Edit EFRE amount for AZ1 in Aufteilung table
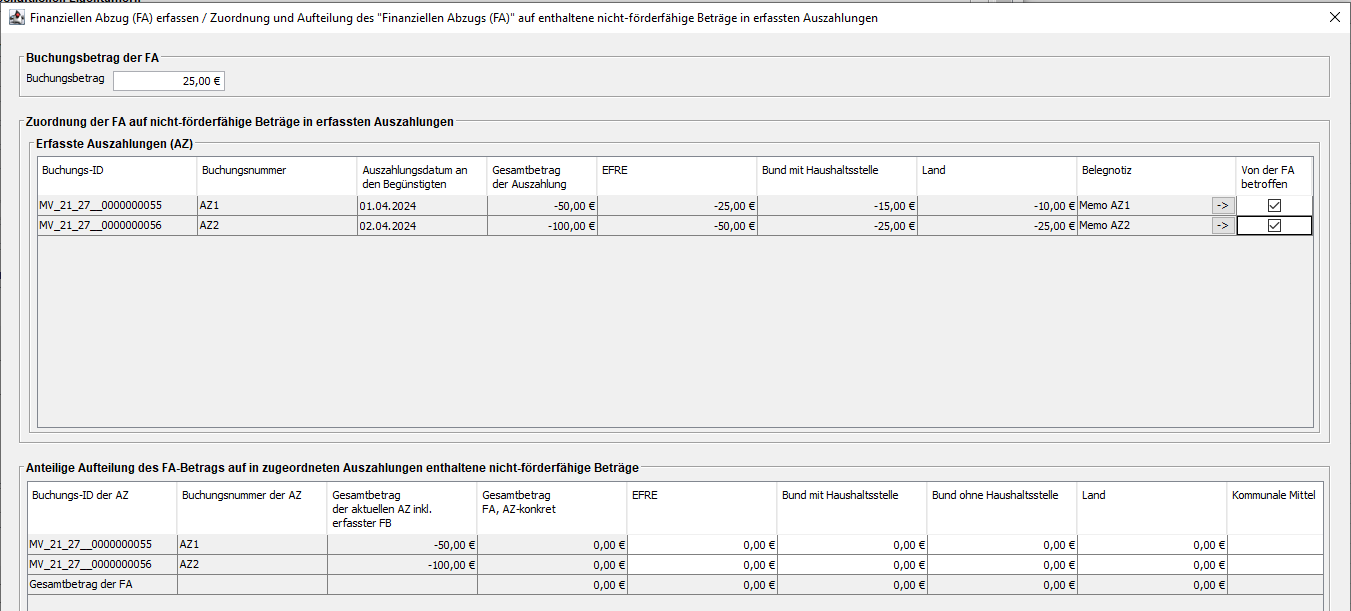 pyautogui.click(x=702, y=545)
